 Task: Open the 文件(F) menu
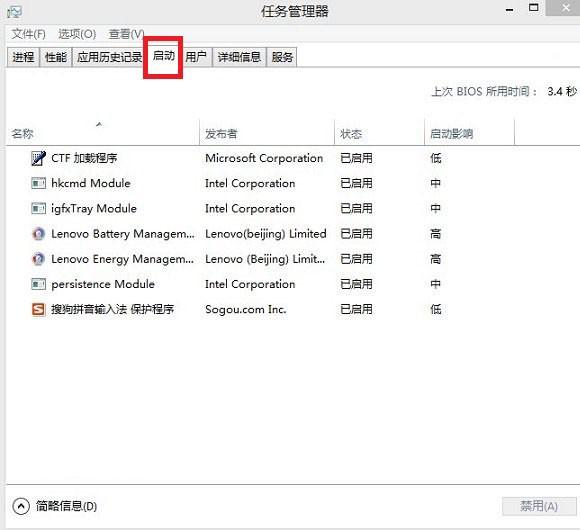coord(28,34)
